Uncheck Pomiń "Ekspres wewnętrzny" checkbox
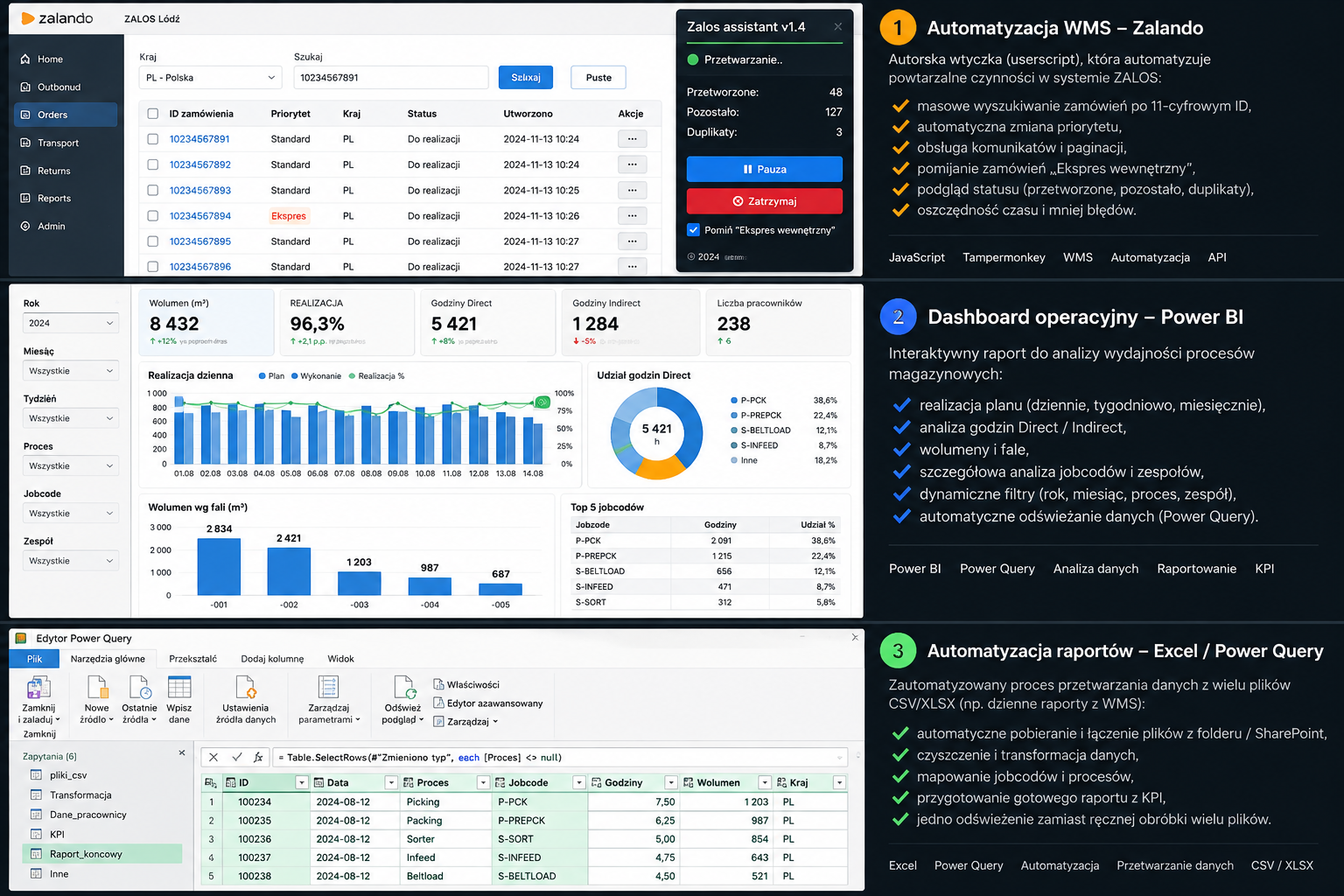1344x896 pixels. pyautogui.click(x=694, y=230)
